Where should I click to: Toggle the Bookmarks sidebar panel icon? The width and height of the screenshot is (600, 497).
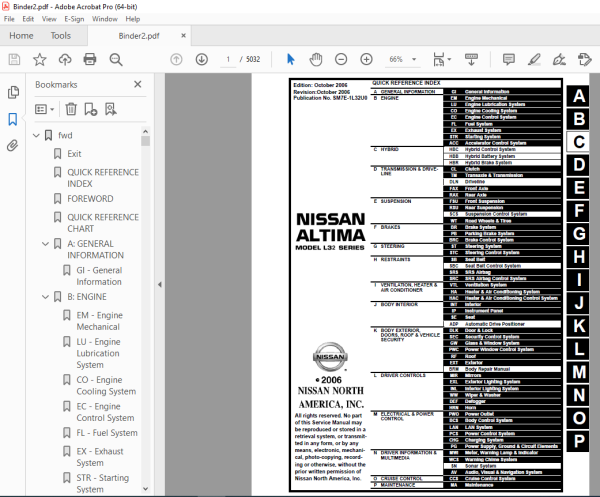[13, 119]
